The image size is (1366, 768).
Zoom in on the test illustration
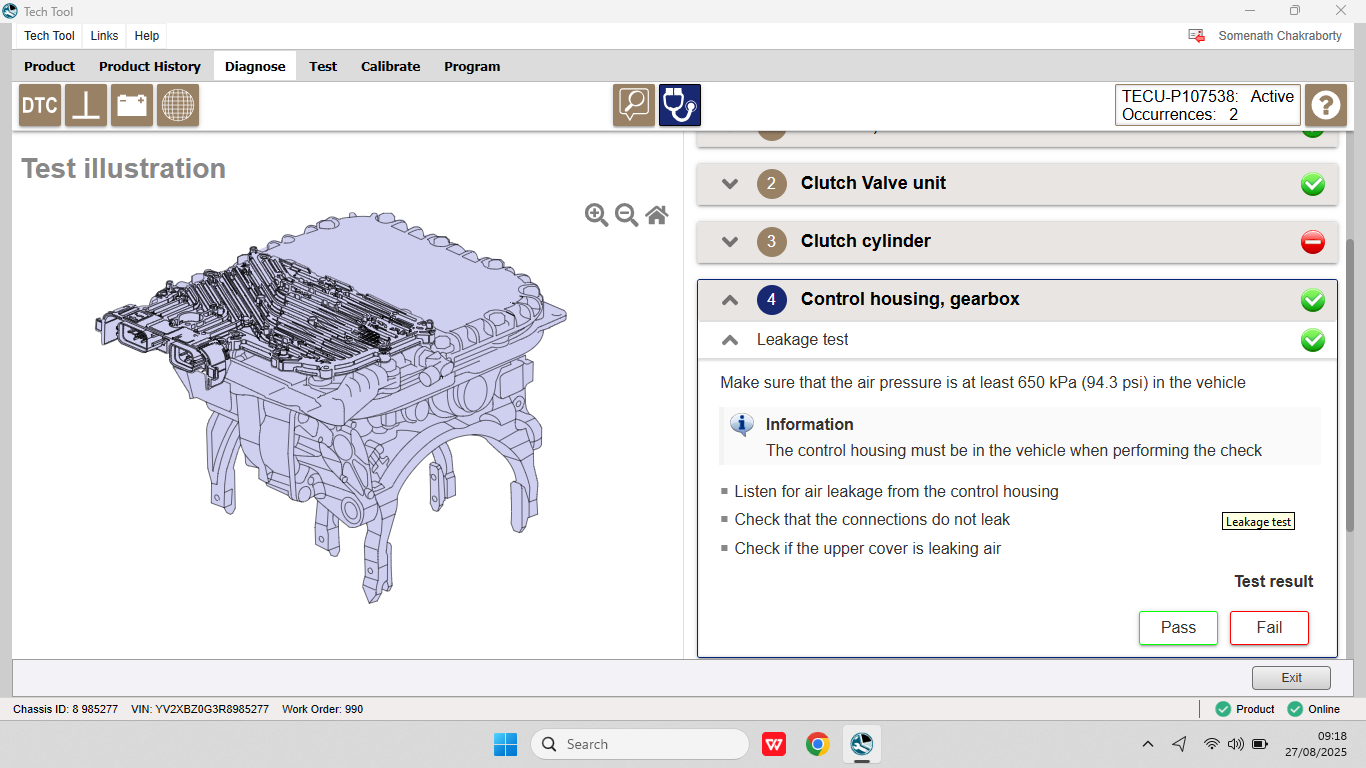coord(597,215)
